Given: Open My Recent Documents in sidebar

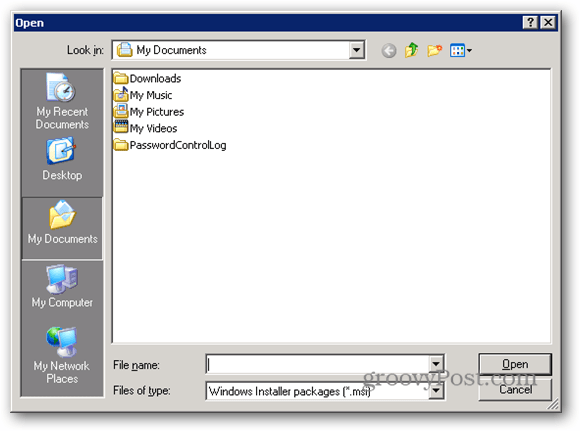Looking at the screenshot, I should (x=62, y=101).
